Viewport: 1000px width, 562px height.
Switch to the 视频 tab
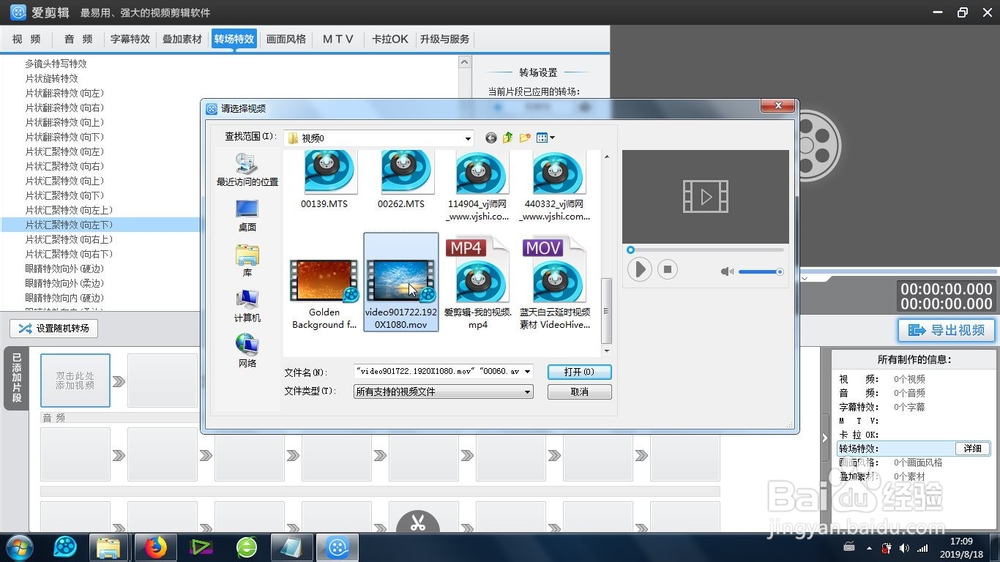click(x=27, y=39)
